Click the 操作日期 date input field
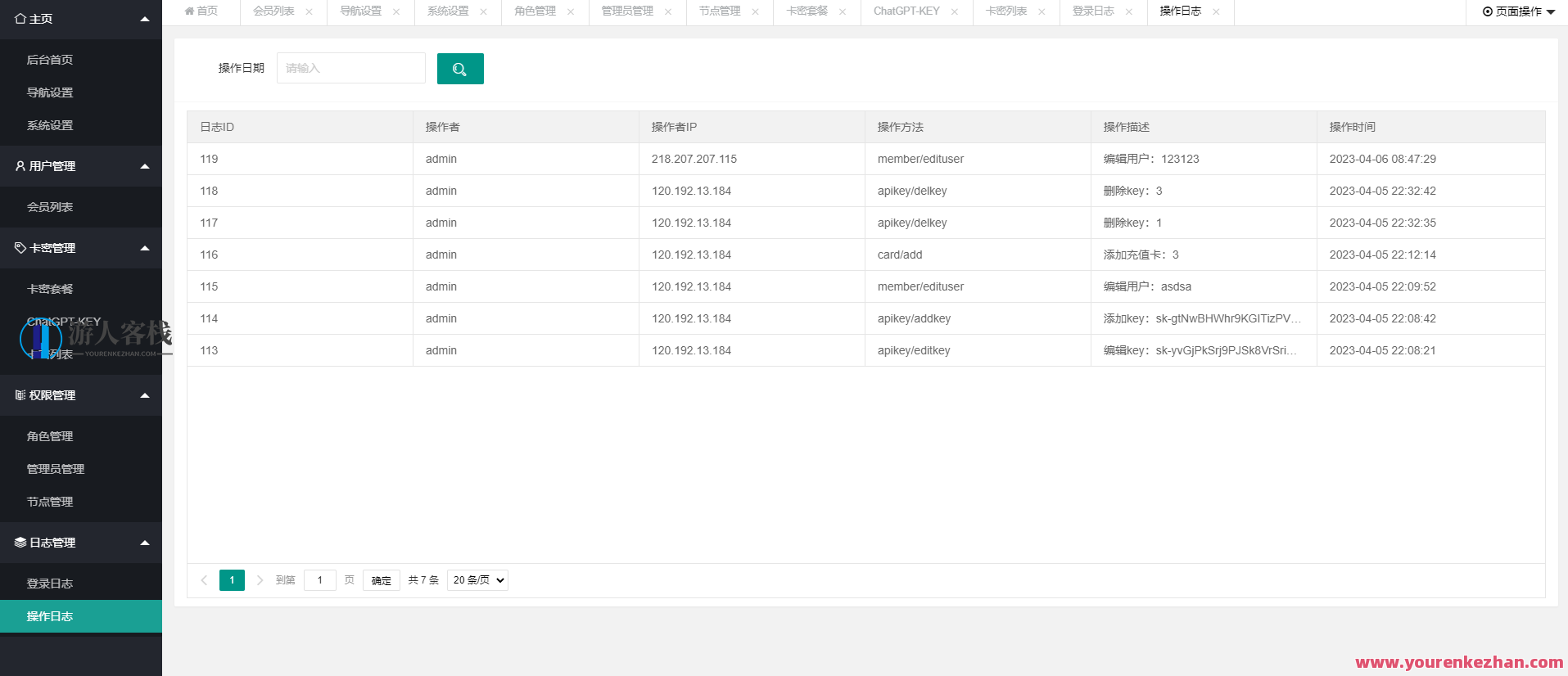1568x676 pixels. (350, 68)
